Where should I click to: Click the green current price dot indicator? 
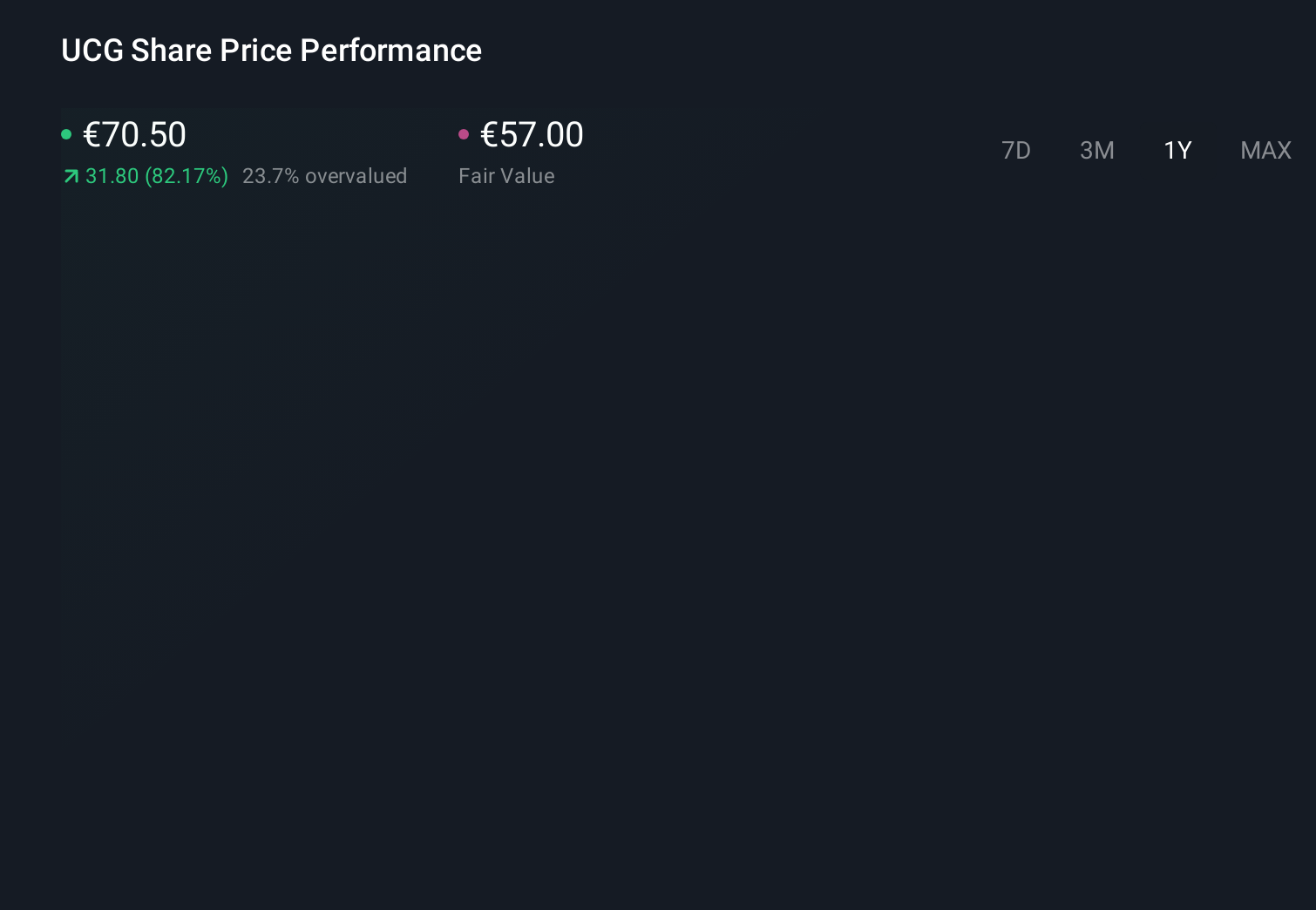pyautogui.click(x=67, y=134)
